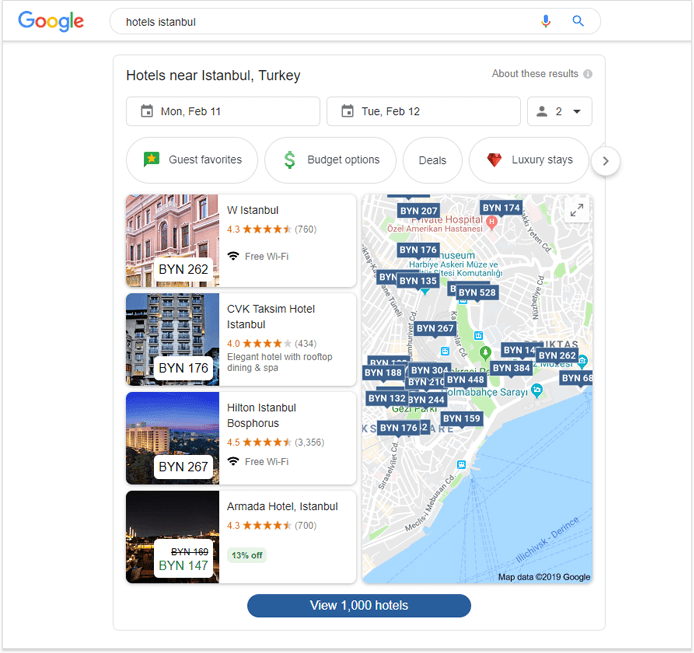Select the Luxury stays filter

[529, 160]
